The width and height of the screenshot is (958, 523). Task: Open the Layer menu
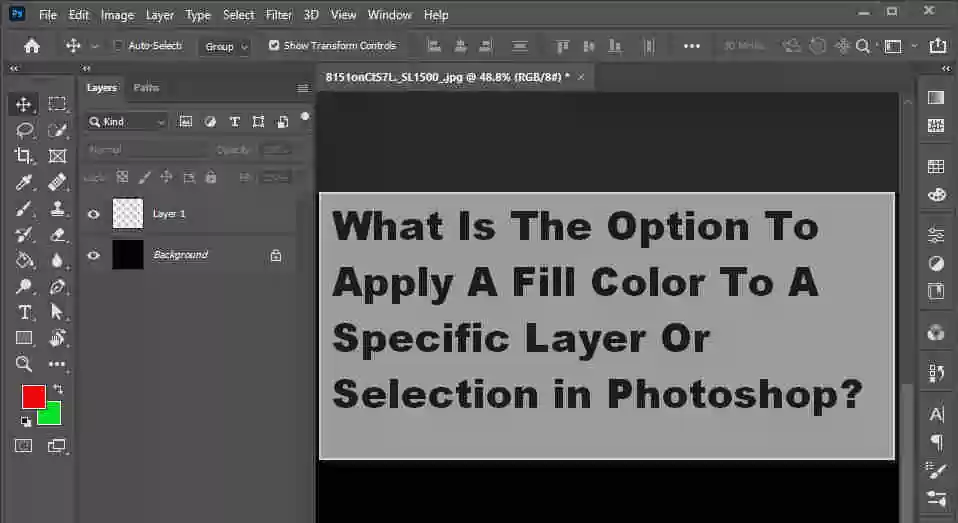pyautogui.click(x=159, y=15)
